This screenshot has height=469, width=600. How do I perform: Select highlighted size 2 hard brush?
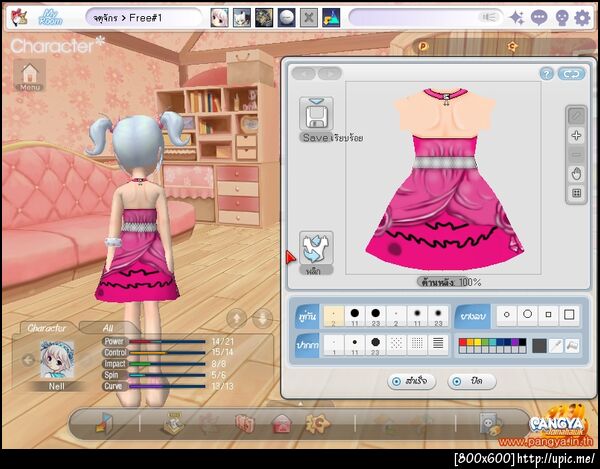click(x=334, y=316)
